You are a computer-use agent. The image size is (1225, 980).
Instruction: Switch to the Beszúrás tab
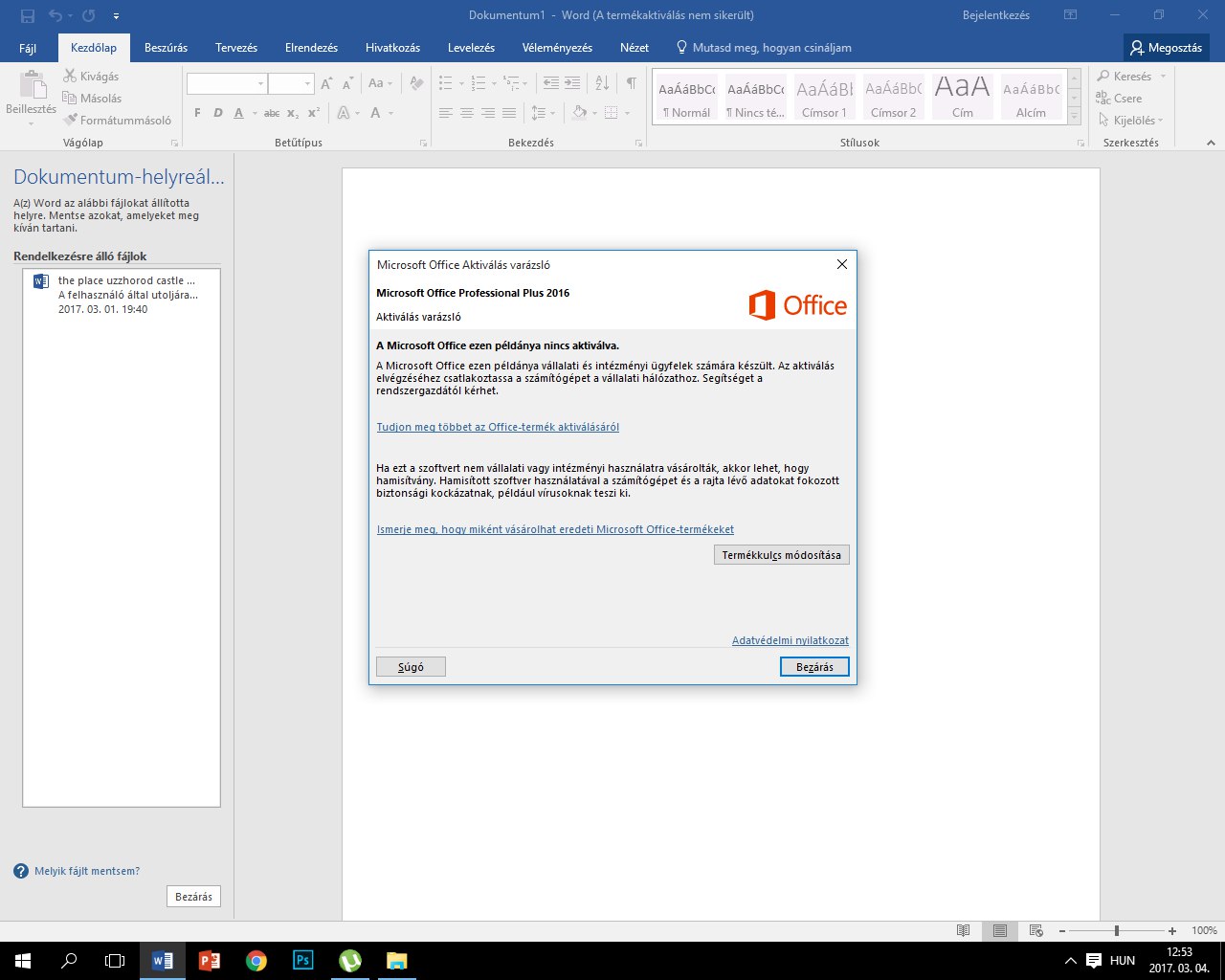(x=166, y=48)
